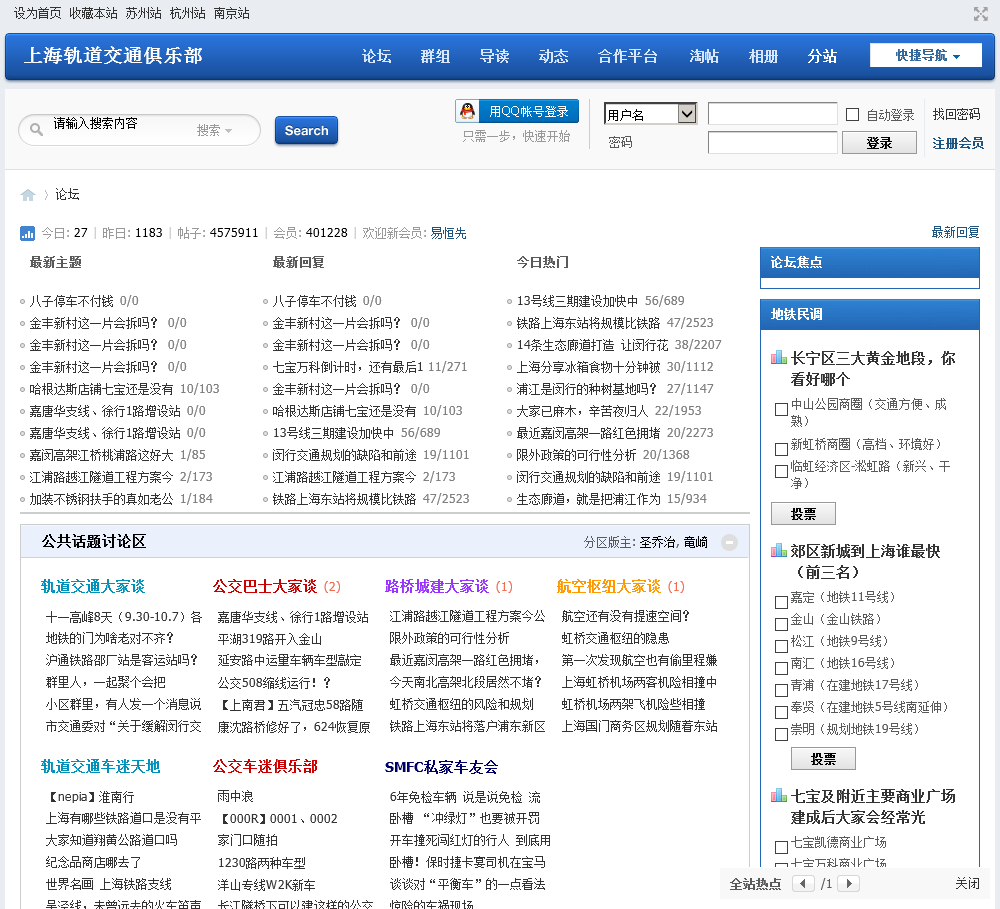
Task: Go to previous page in 全站热点 bar
Action: [x=802, y=883]
